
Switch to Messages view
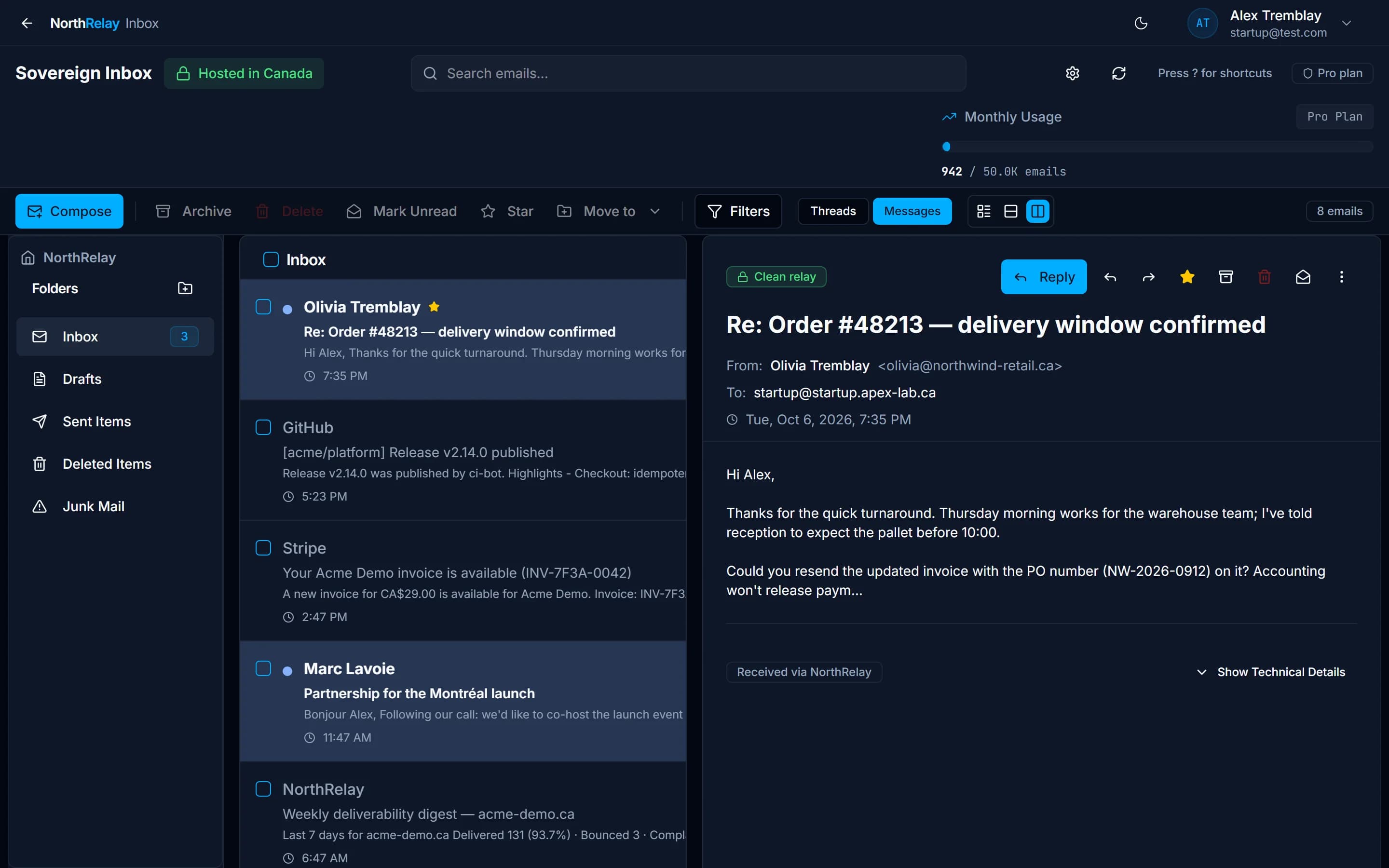[912, 211]
